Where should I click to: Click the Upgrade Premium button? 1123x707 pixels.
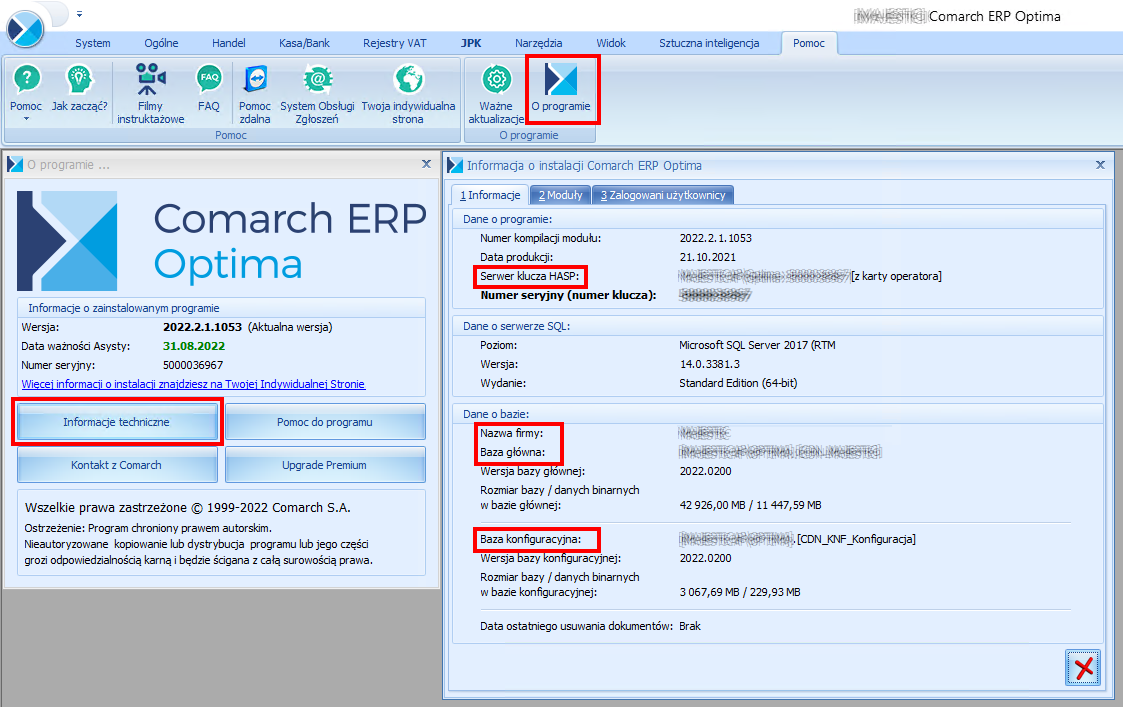click(324, 465)
